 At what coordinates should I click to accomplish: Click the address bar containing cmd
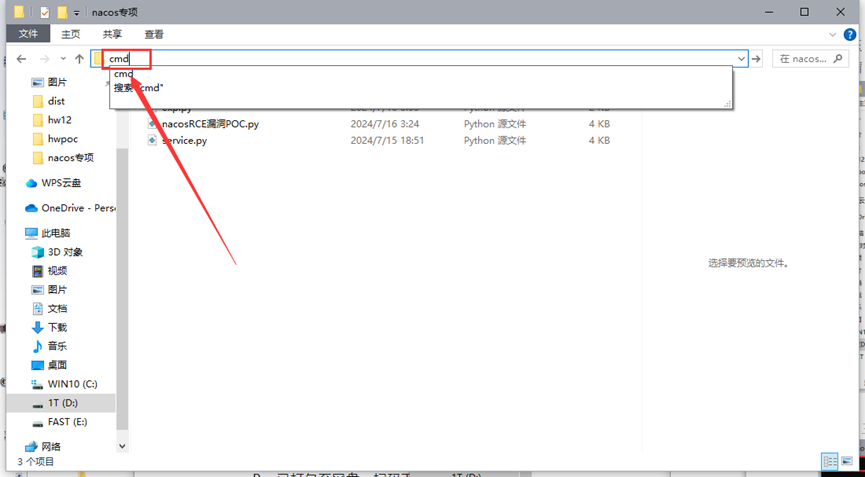400,59
